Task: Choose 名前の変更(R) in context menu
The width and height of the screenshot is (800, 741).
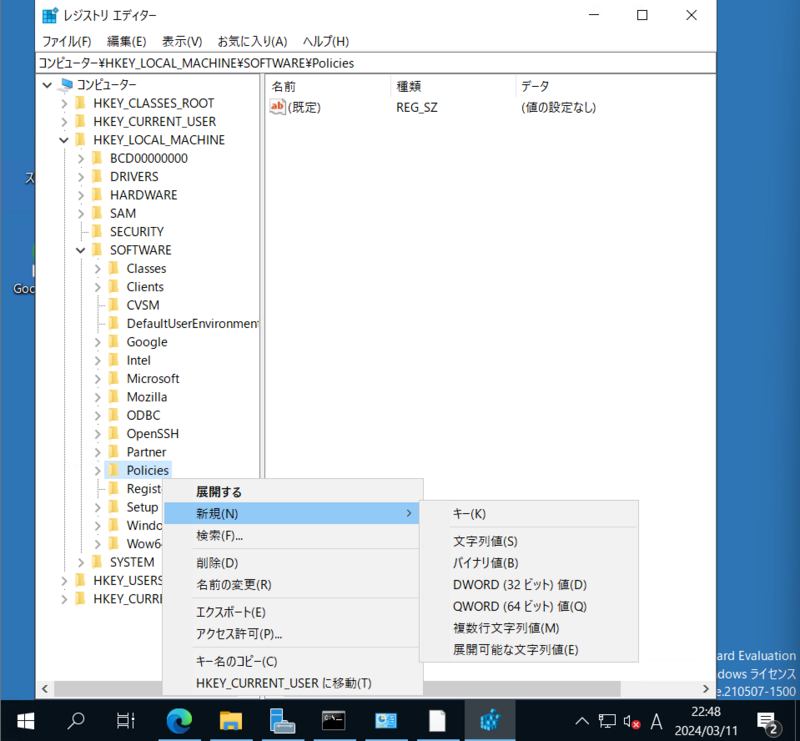Action: click(292, 585)
